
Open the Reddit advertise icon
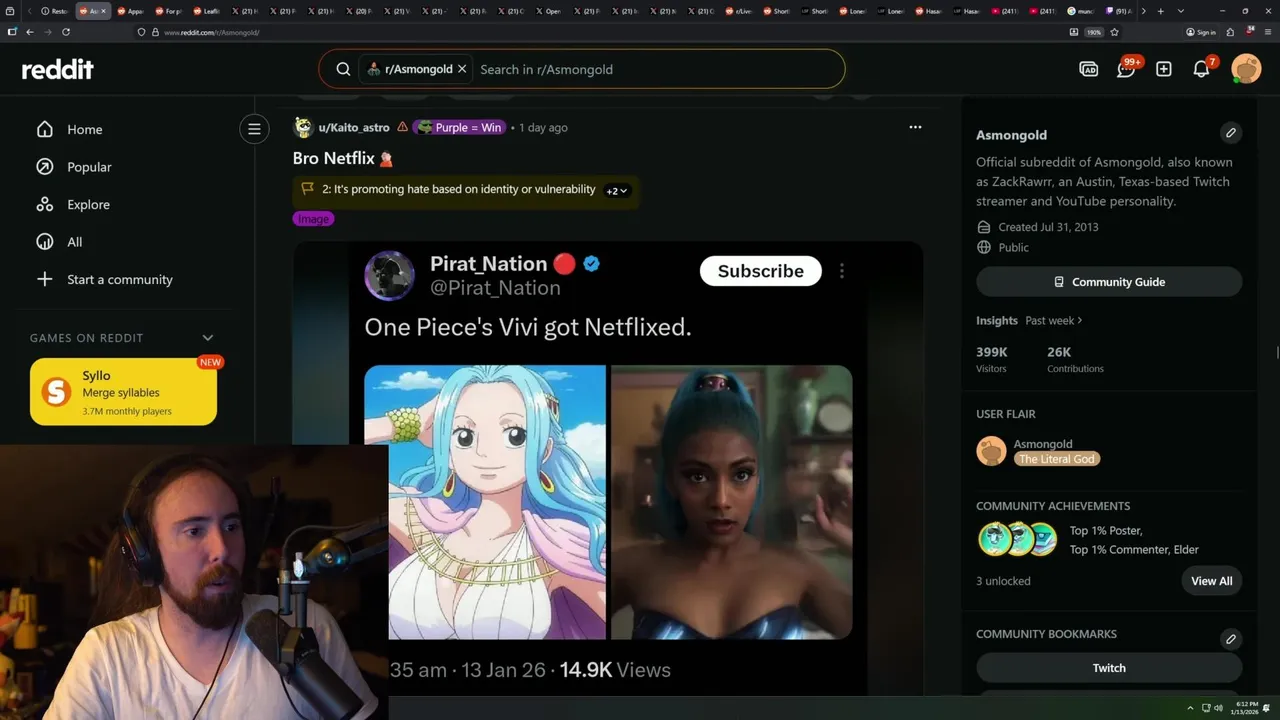pos(1089,69)
